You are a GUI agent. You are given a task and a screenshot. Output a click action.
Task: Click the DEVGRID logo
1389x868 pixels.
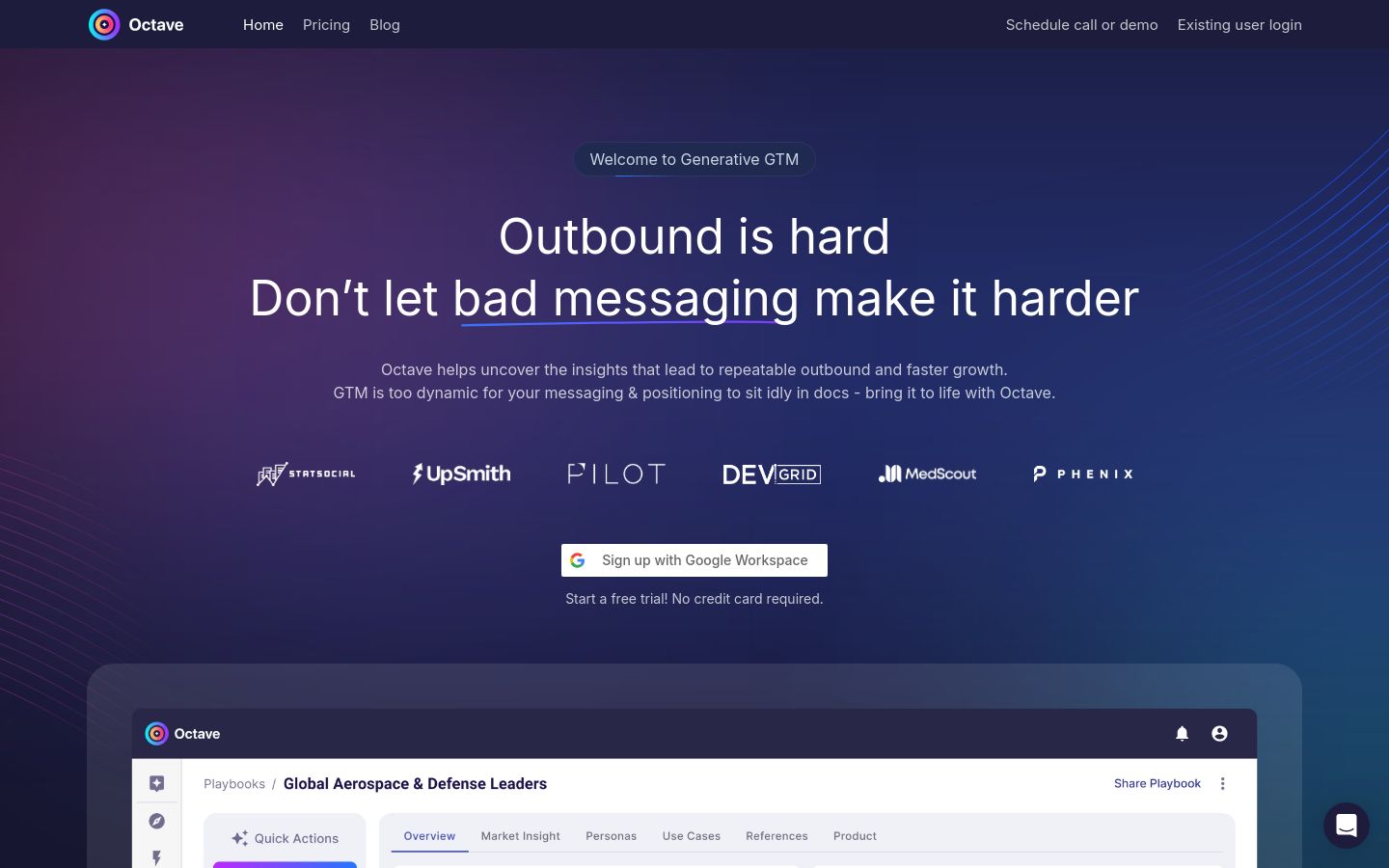[772, 475]
